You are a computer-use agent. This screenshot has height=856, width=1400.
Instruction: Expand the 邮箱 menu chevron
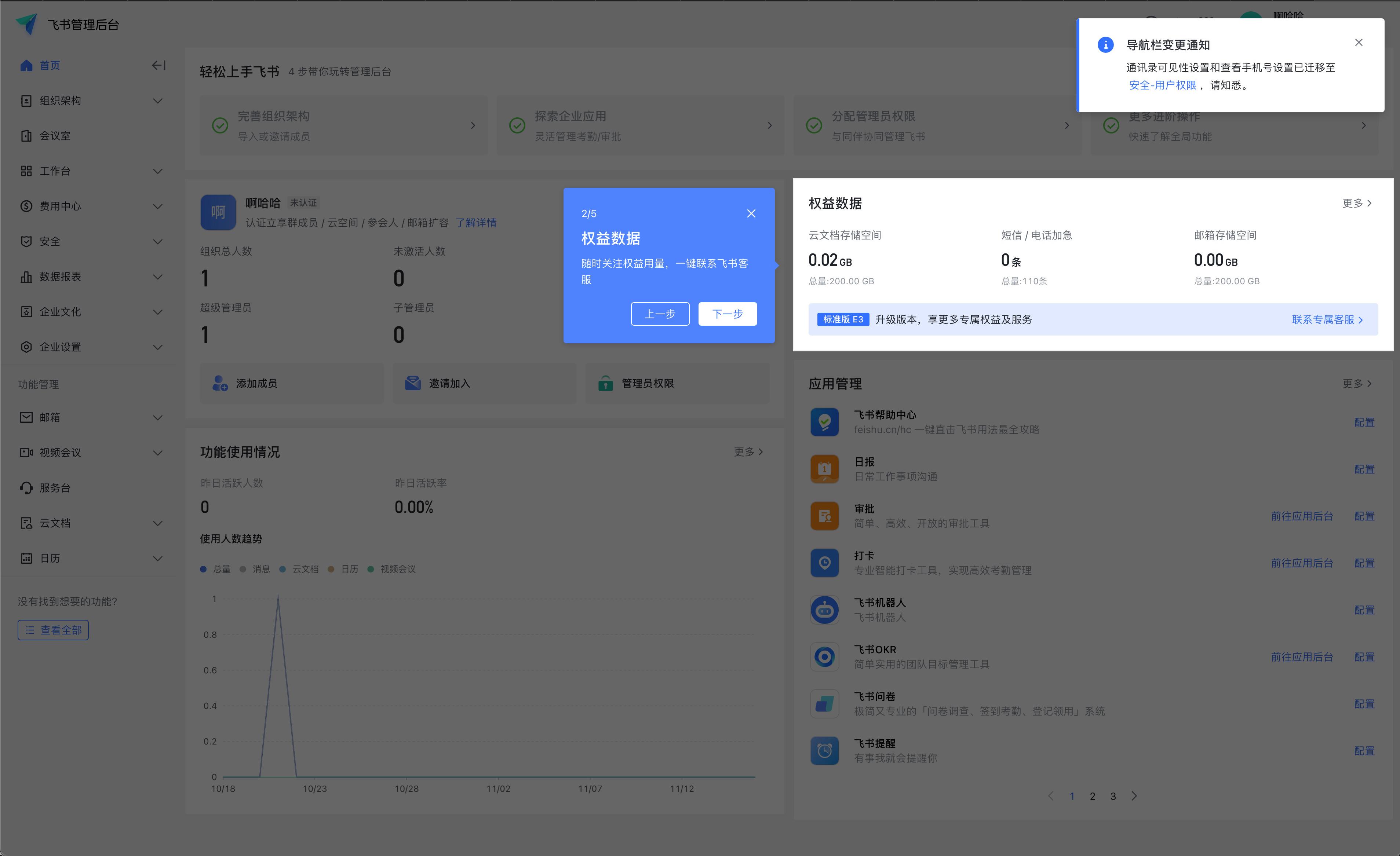pos(158,417)
